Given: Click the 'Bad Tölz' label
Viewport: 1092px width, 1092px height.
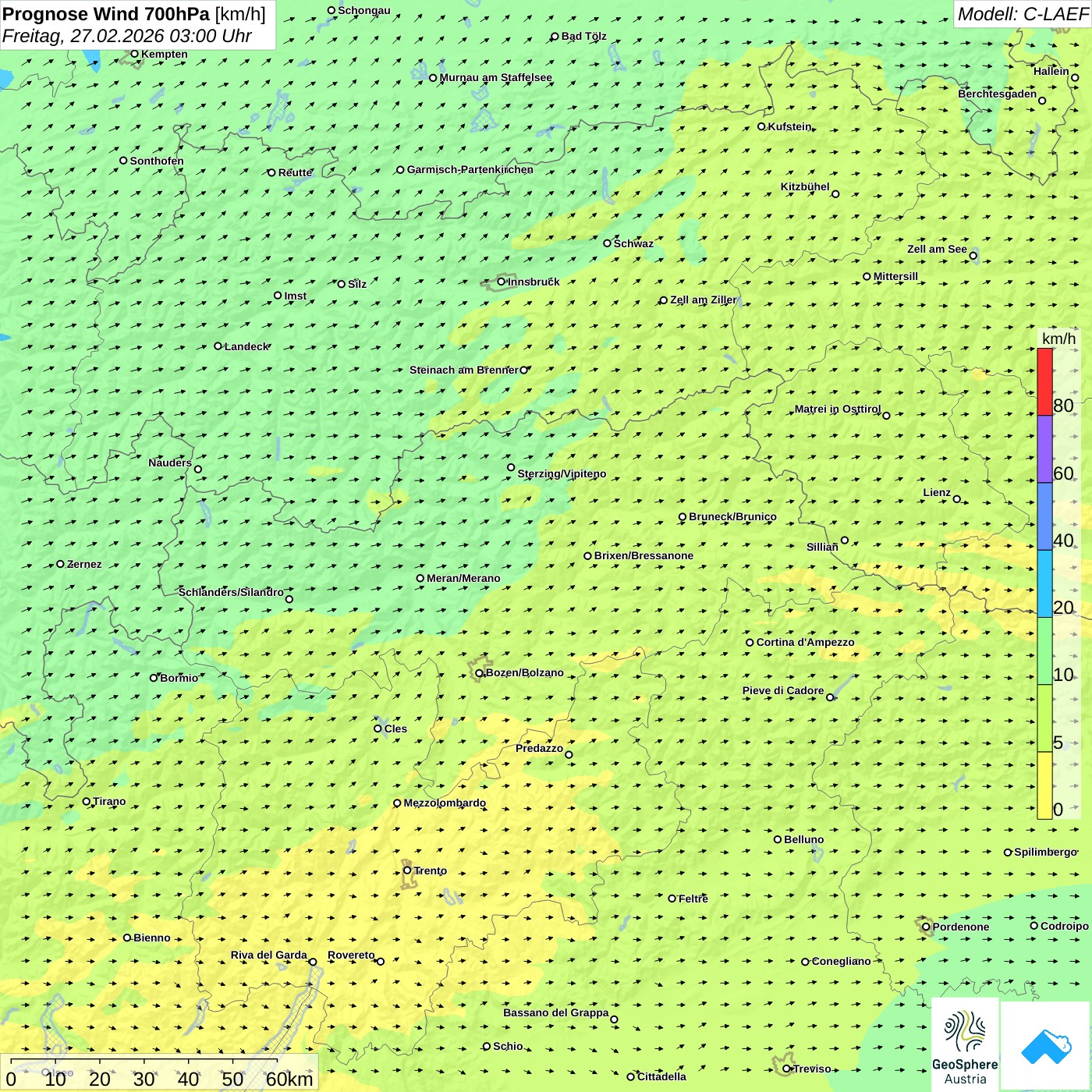Looking at the screenshot, I should [584, 36].
